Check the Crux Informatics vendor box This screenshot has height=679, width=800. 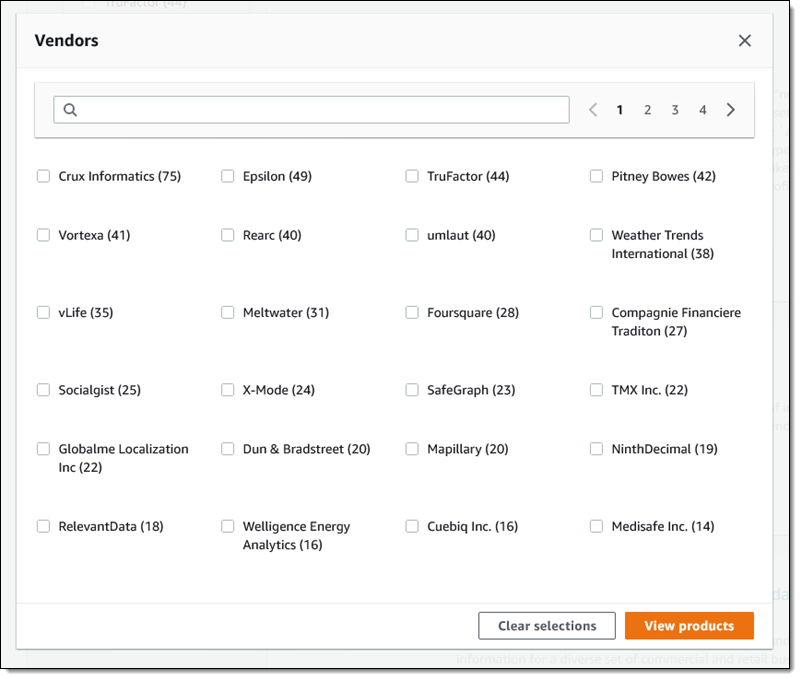(x=44, y=176)
